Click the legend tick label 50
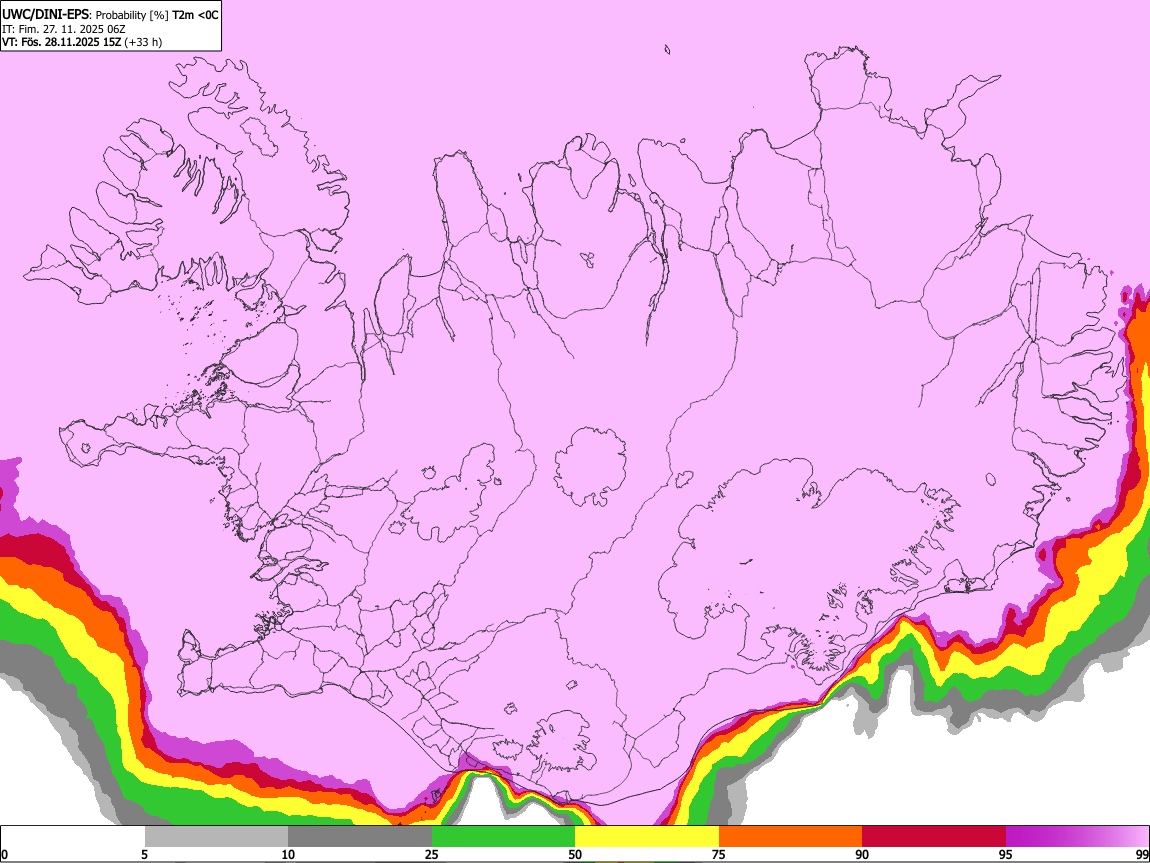 (575, 854)
